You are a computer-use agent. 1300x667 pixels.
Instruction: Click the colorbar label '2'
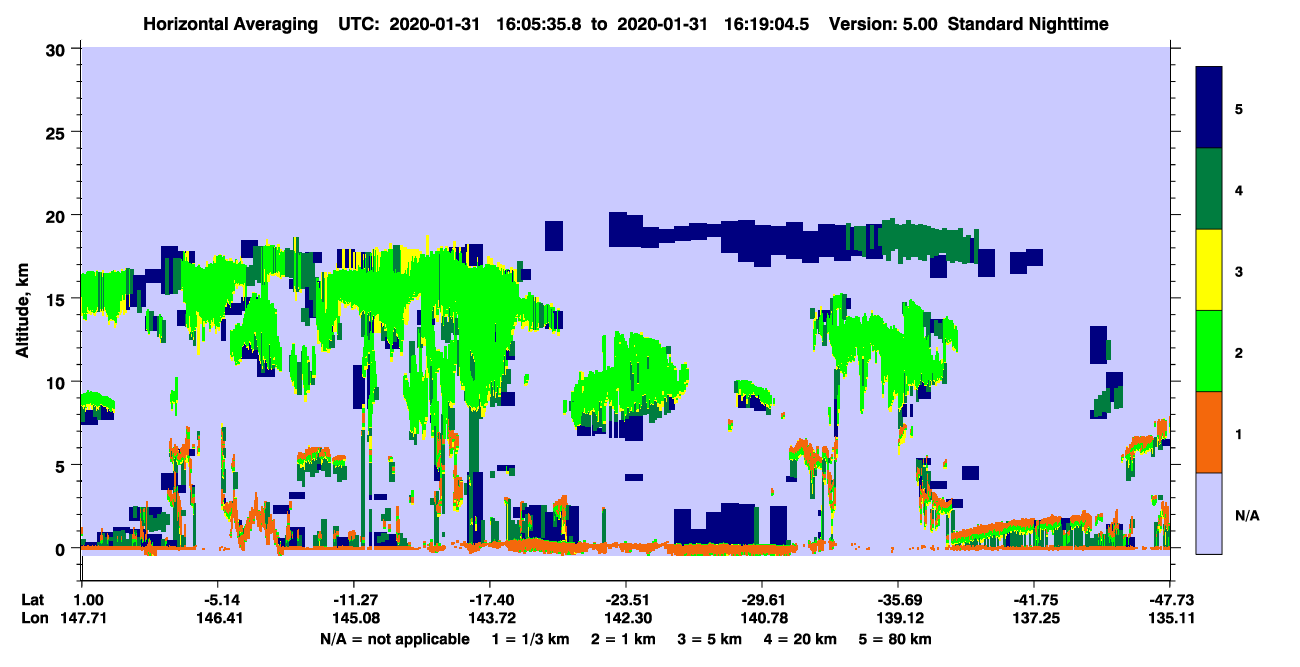1239,352
